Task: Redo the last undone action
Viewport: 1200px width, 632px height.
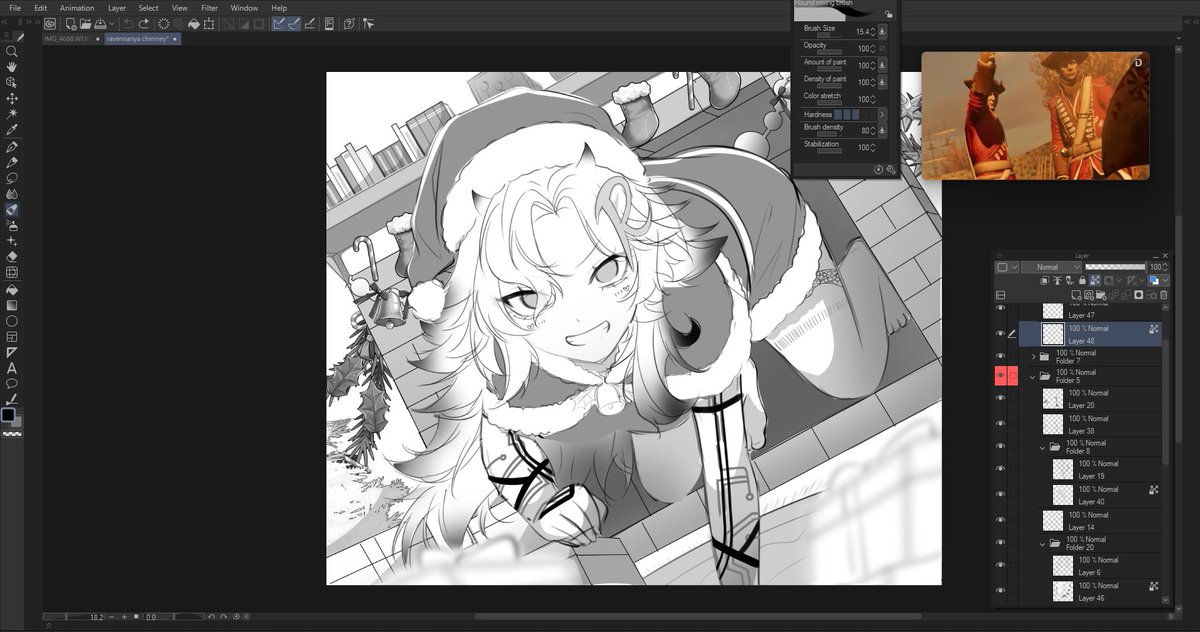Action: point(144,23)
